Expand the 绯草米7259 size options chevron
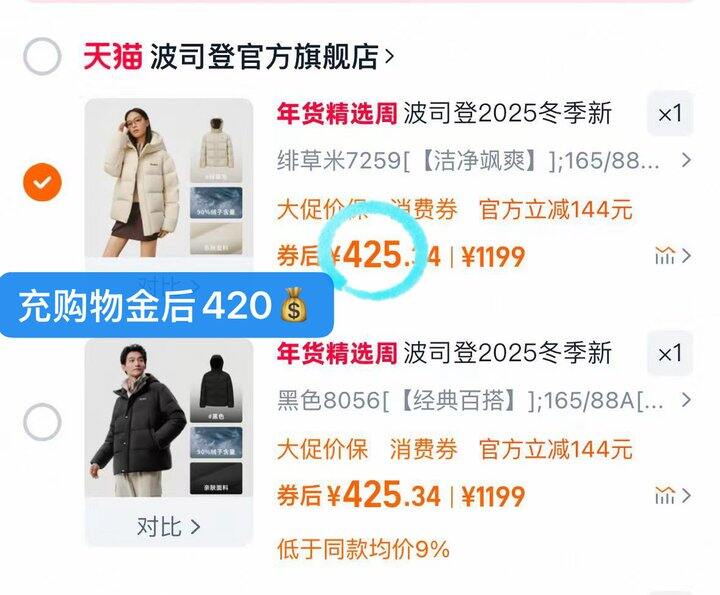 click(x=686, y=160)
